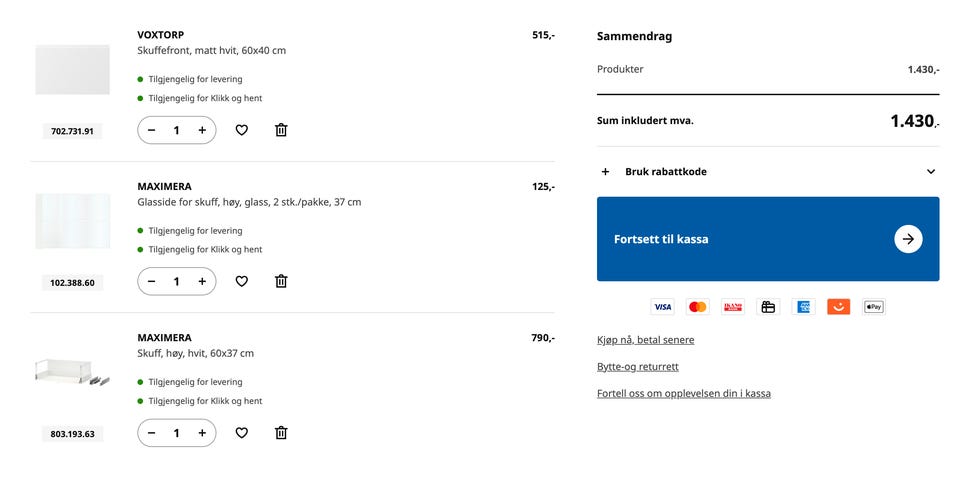The height and width of the screenshot is (478, 960).
Task: Add MAXIMERA Glasside to wishlist heart
Action: click(241, 281)
